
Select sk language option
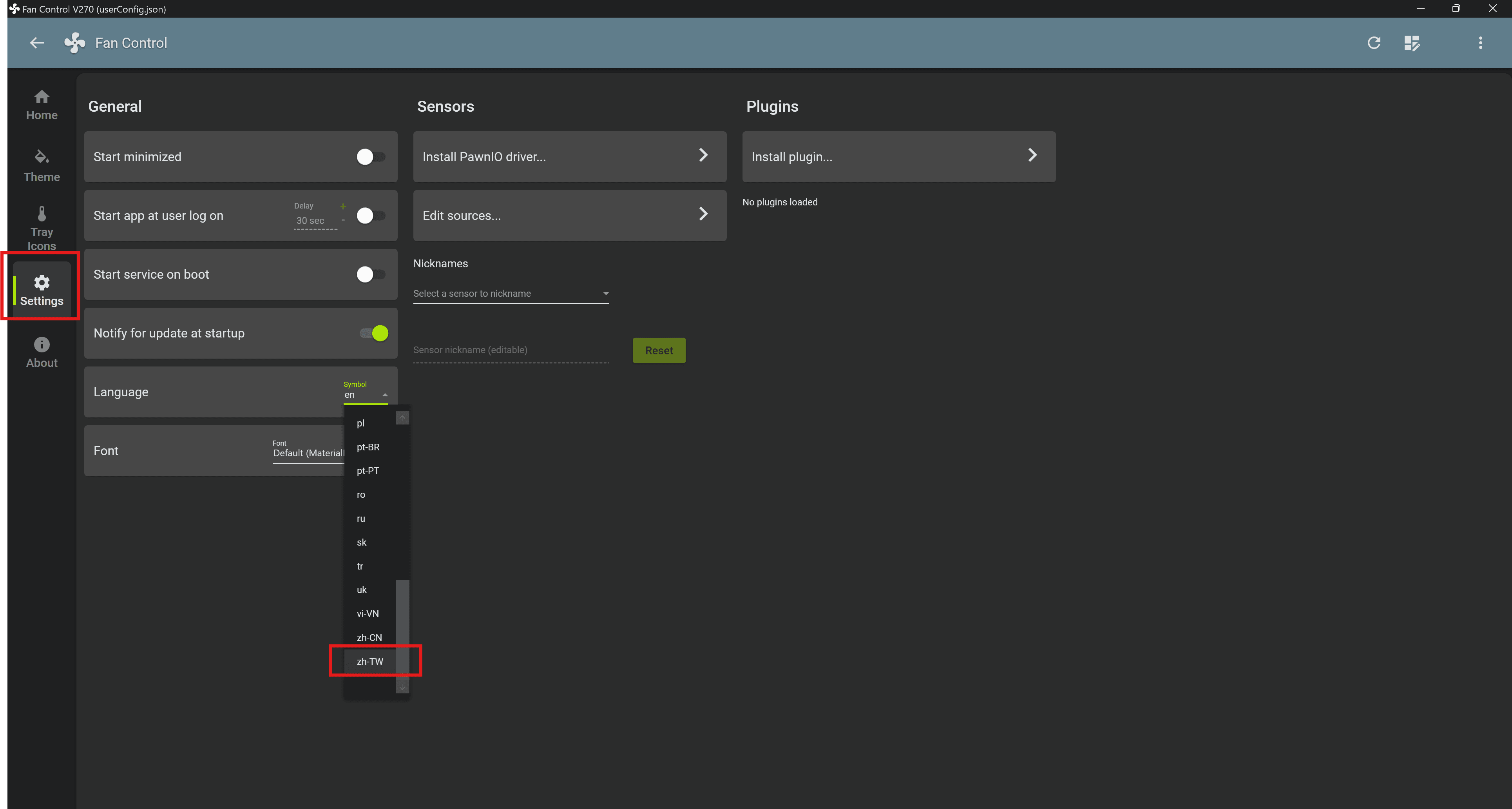click(x=370, y=542)
